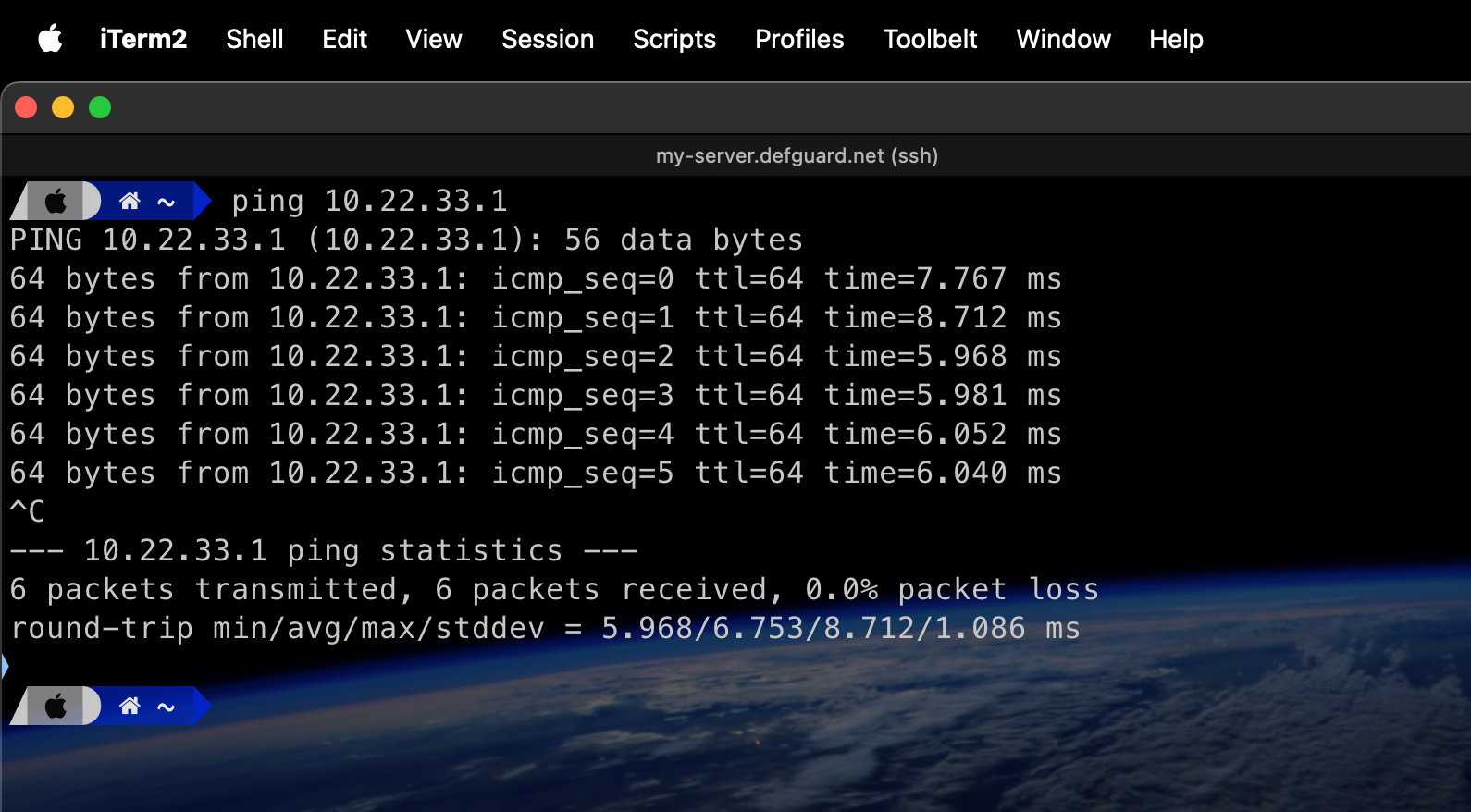Image resolution: width=1471 pixels, height=812 pixels.
Task: Open the Edit menu
Action: 344,39
